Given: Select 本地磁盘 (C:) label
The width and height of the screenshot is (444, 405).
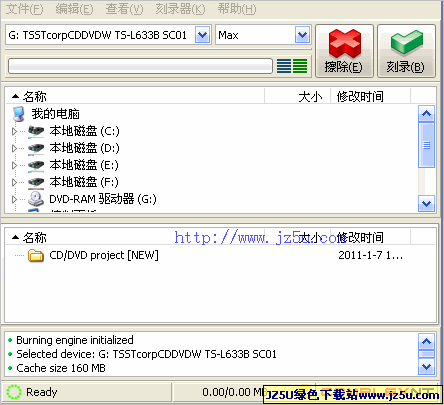Looking at the screenshot, I should (84, 131).
